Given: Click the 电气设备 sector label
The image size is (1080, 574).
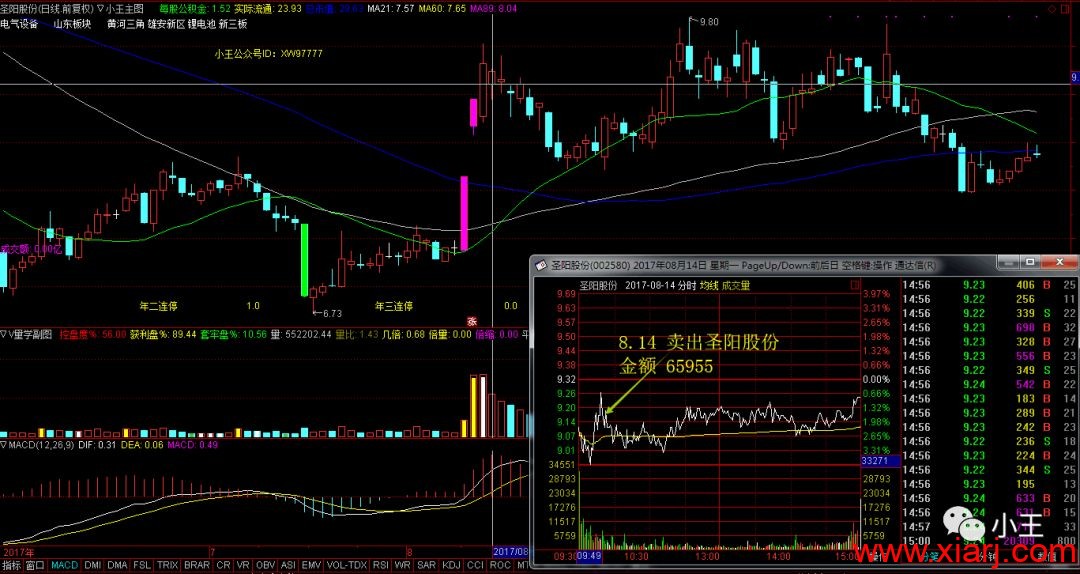Looking at the screenshot, I should 19,23.
